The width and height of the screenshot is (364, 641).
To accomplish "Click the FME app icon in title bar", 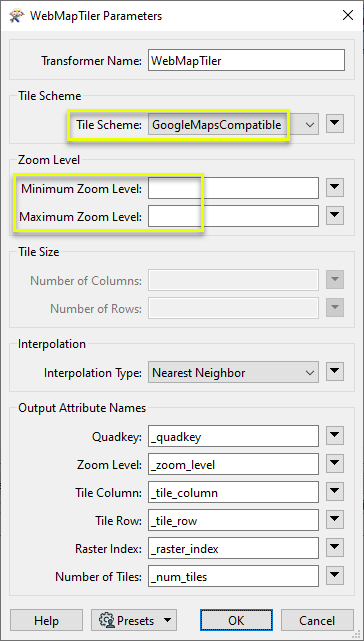I will (x=15, y=16).
